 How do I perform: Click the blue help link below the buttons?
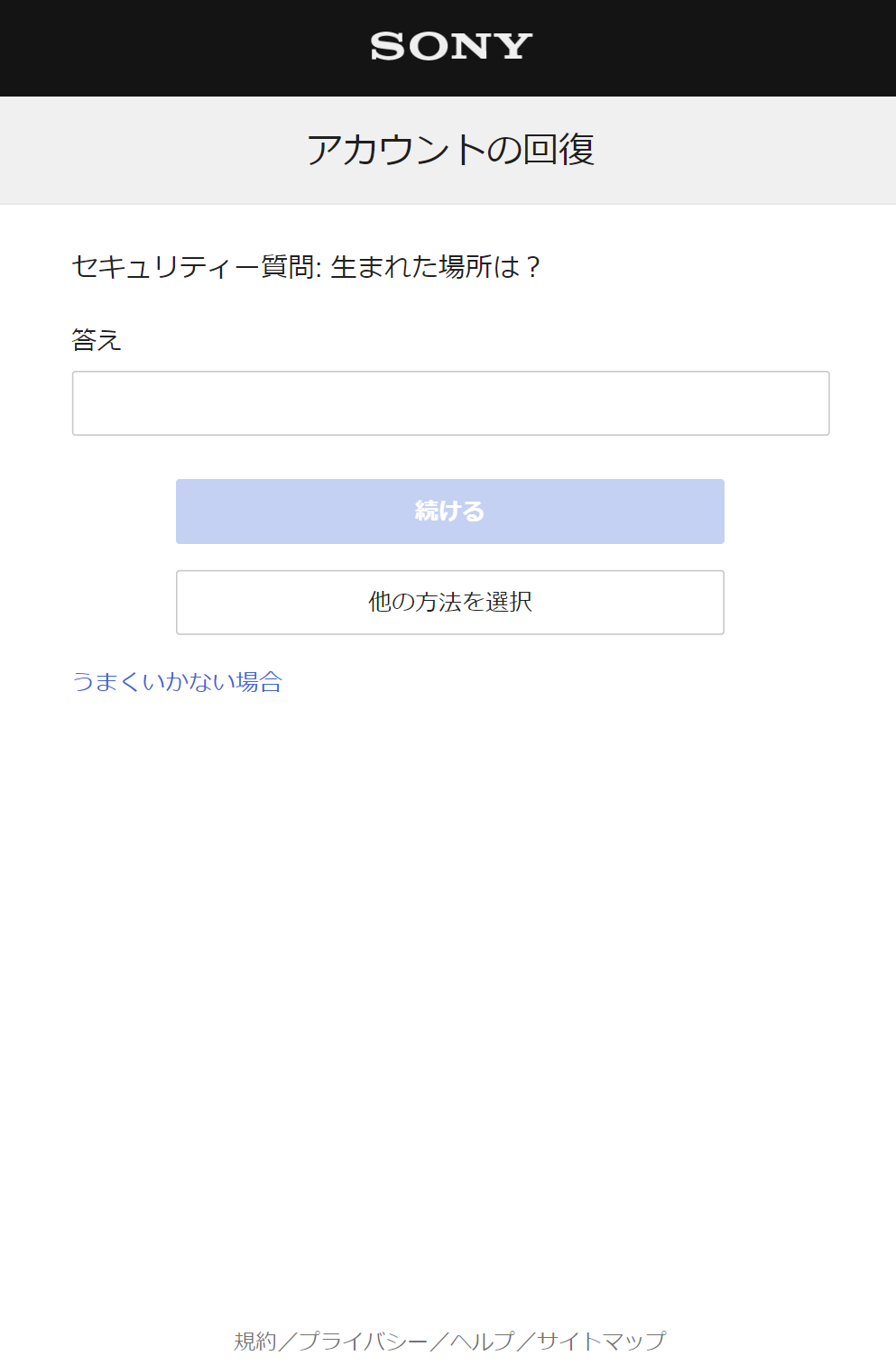pyautogui.click(x=178, y=682)
